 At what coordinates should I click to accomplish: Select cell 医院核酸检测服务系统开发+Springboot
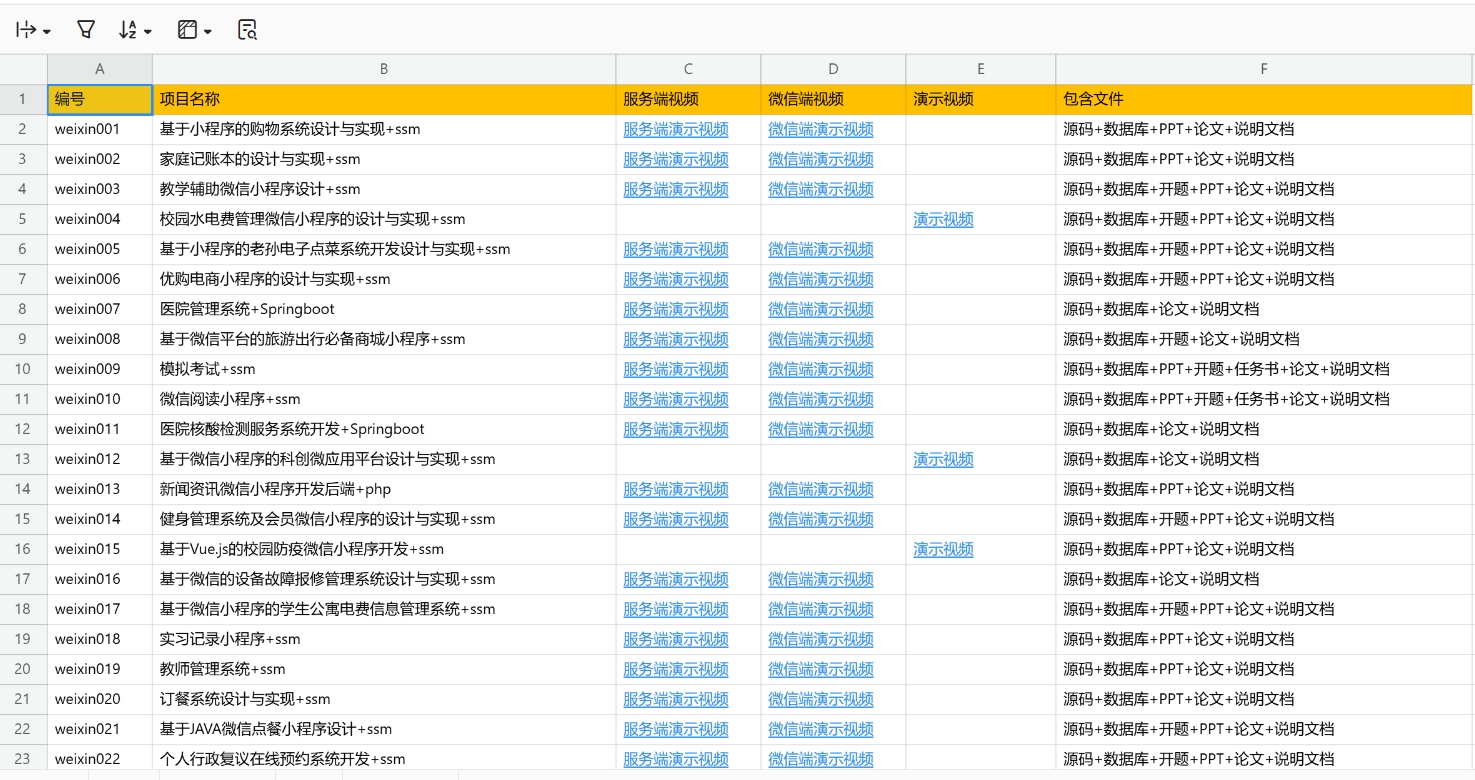384,429
